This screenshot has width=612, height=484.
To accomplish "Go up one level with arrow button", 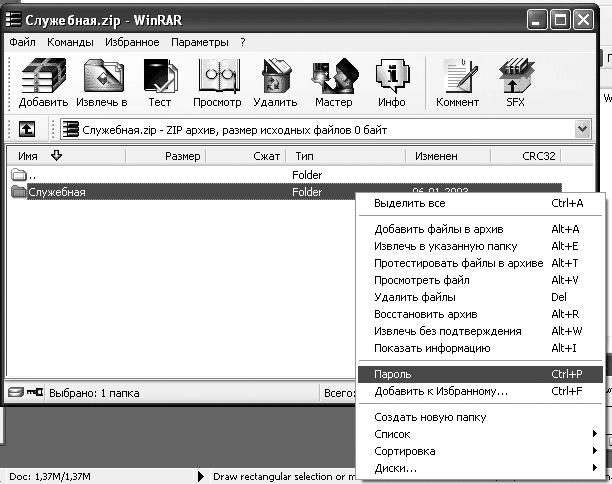I will click(27, 129).
